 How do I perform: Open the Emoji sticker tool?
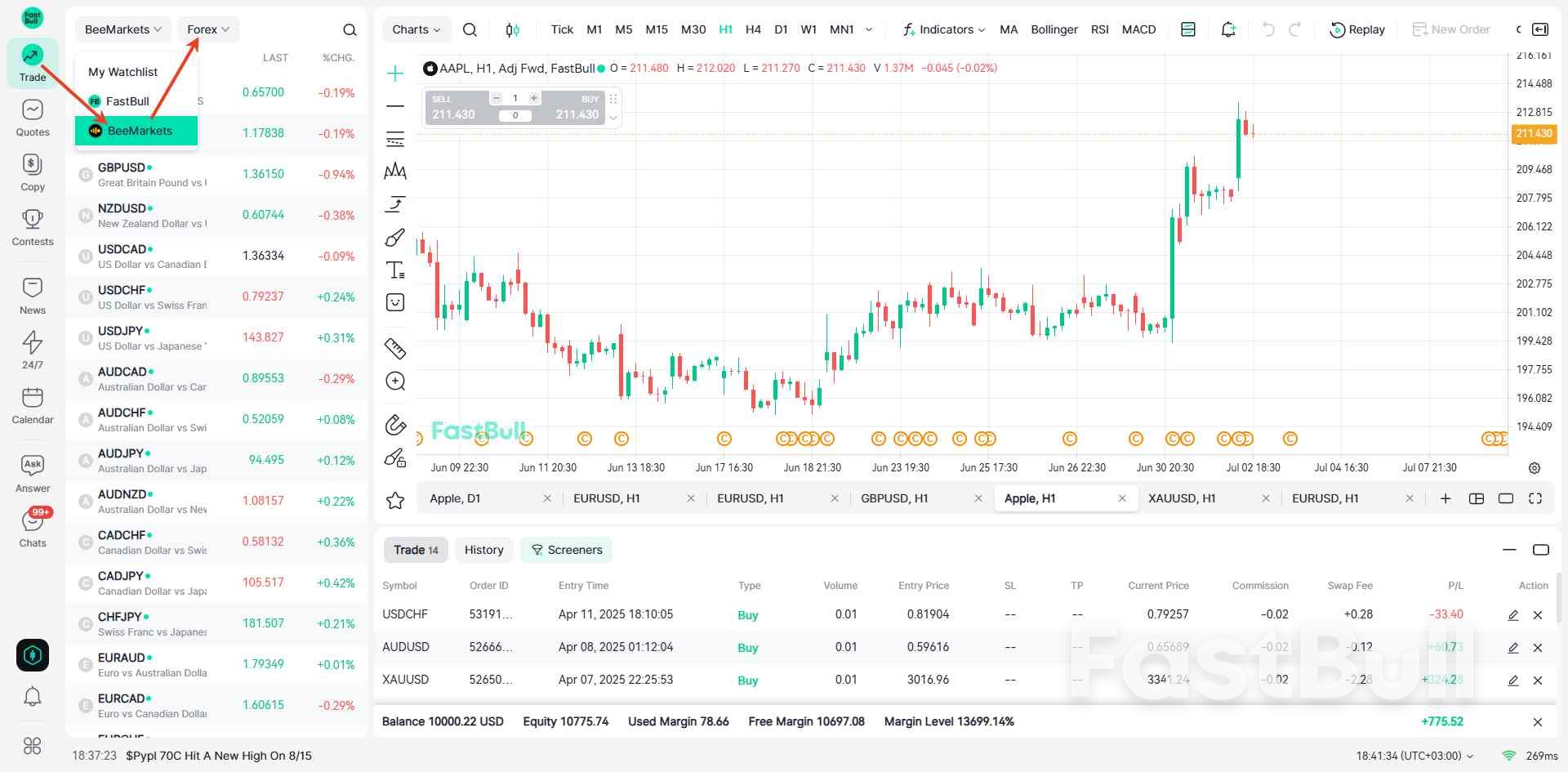395,302
